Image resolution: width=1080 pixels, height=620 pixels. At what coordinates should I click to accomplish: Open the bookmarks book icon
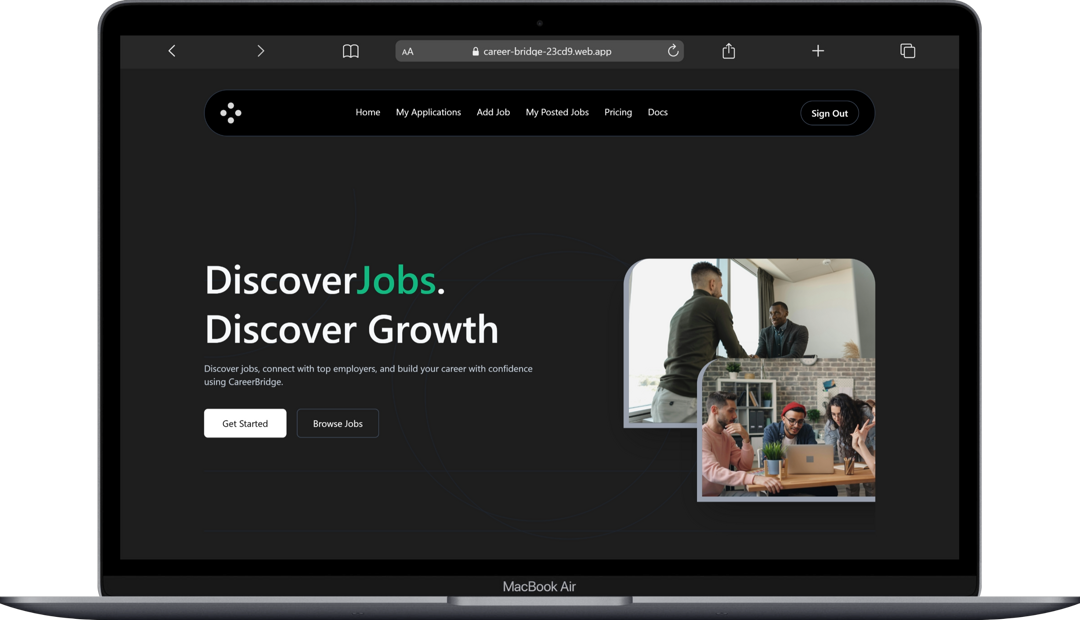click(350, 51)
